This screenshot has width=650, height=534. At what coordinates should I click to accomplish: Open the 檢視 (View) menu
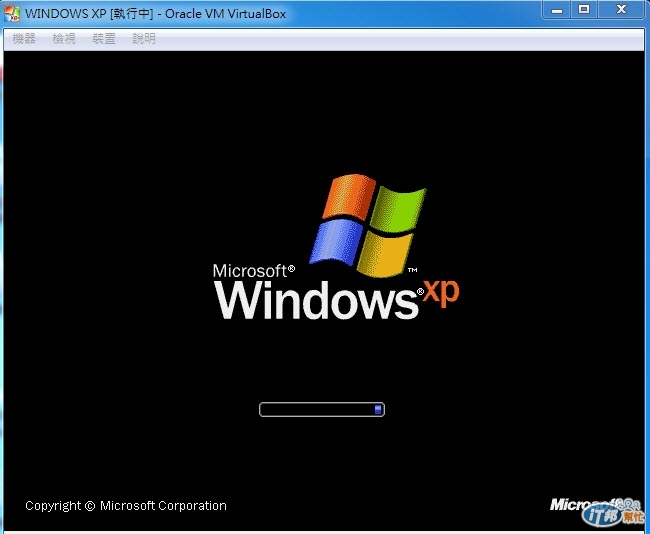[x=64, y=39]
